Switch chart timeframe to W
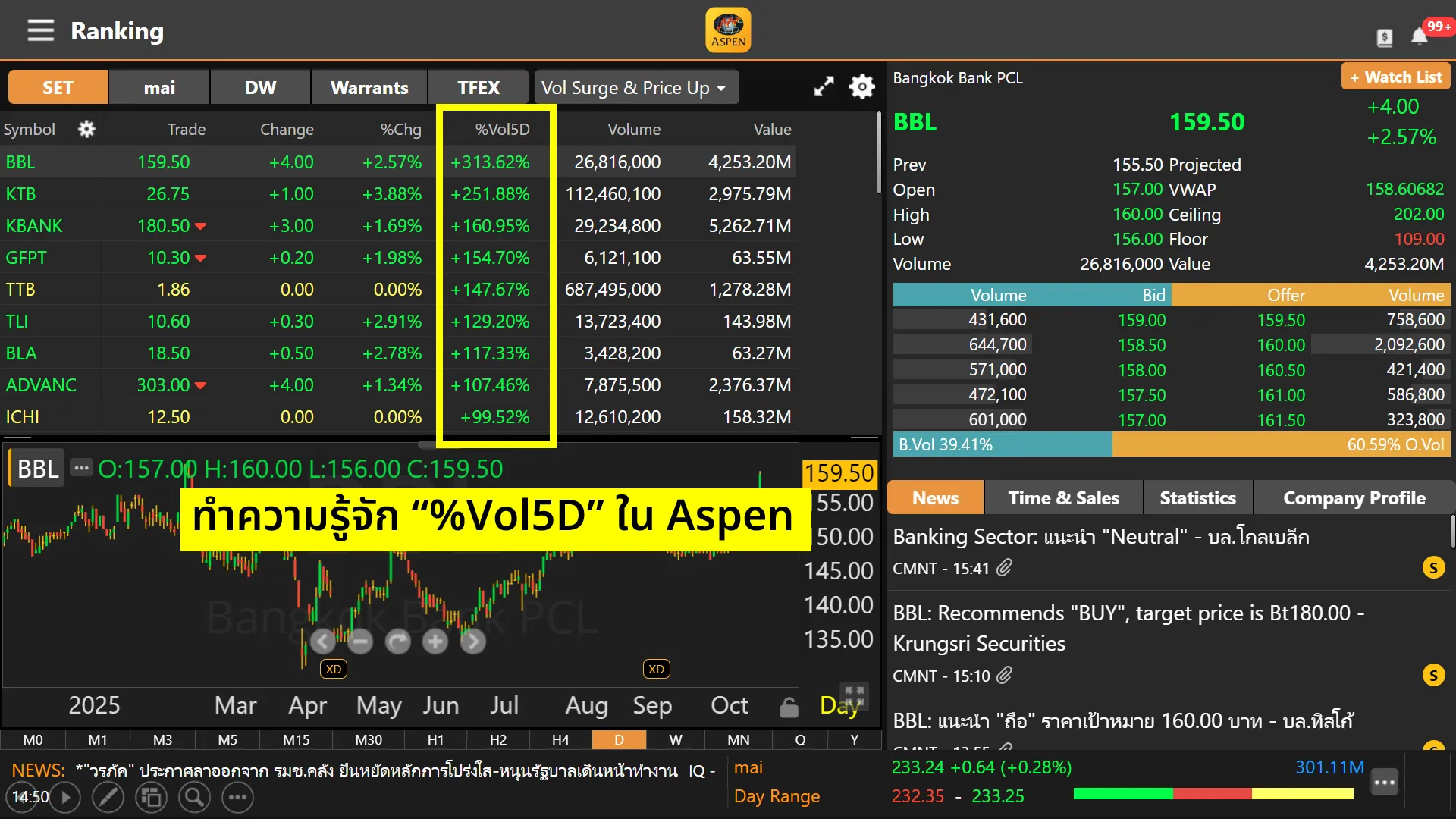This screenshot has width=1456, height=819. 675,739
